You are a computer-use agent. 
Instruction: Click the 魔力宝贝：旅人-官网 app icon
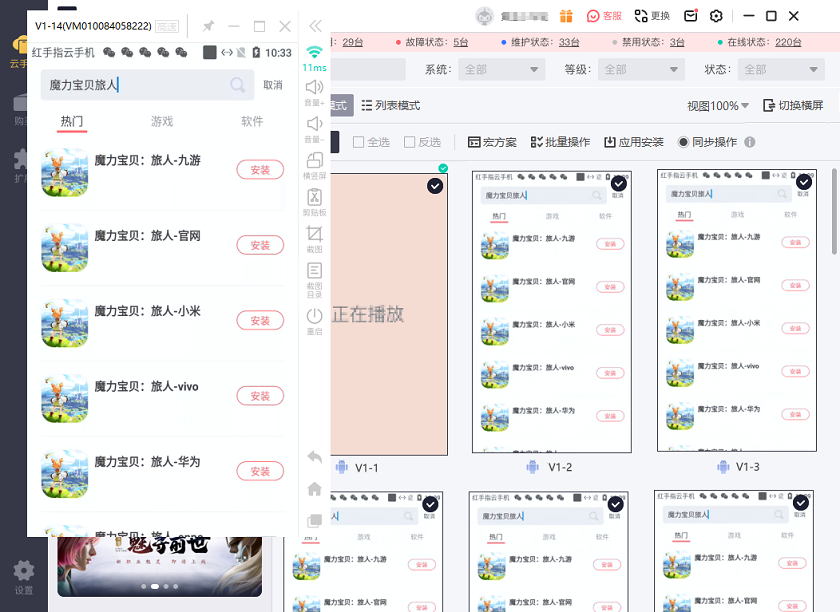point(65,248)
